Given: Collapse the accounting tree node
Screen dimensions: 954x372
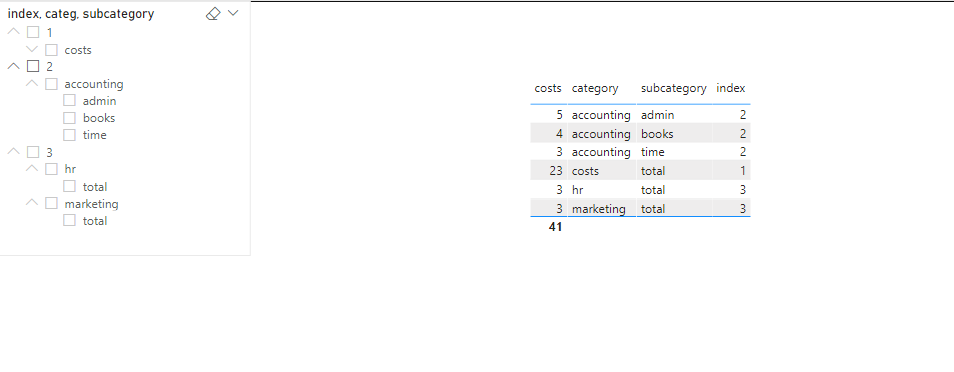Looking at the screenshot, I should [32, 83].
